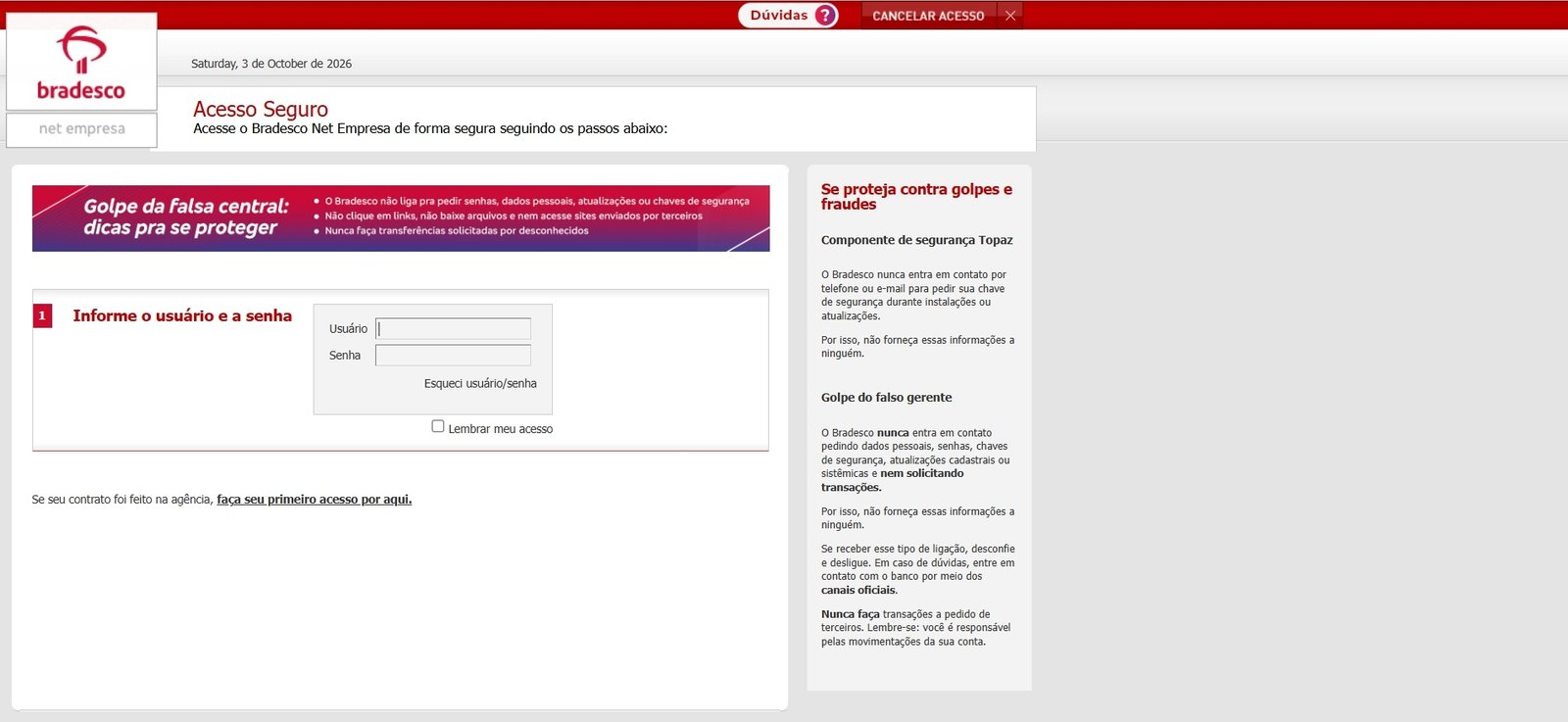This screenshot has width=1568, height=722.
Task: Click 'Componente de segurança Topaz' heading
Action: coord(917,240)
